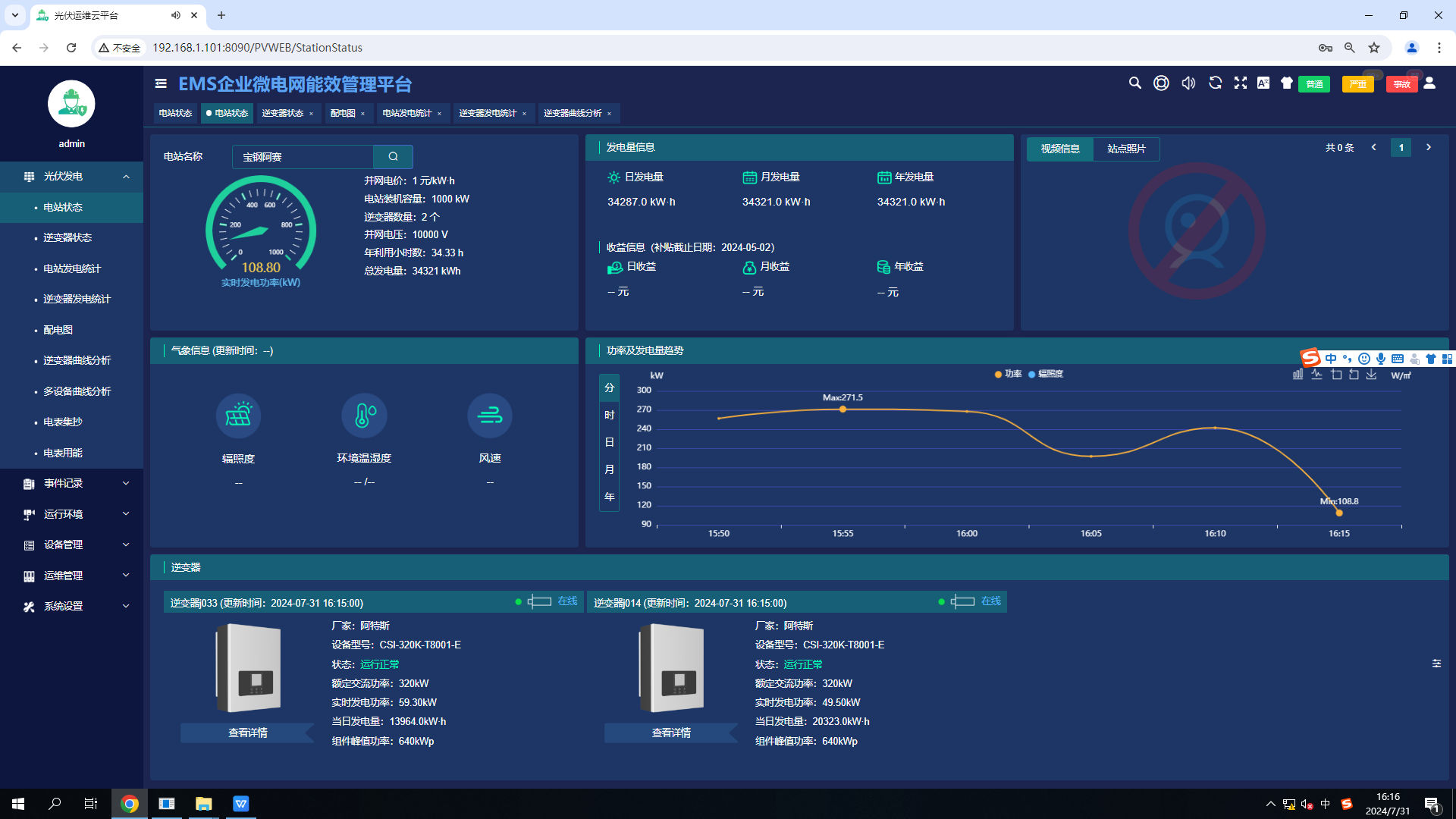
Task: Click the lifebuoy help icon in header
Action: (1161, 83)
